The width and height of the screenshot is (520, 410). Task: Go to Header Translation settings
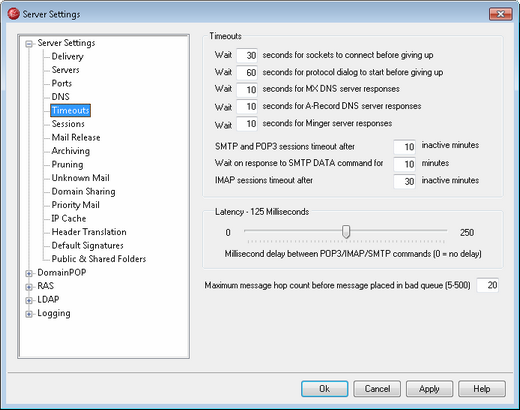pyautogui.click(x=89, y=232)
